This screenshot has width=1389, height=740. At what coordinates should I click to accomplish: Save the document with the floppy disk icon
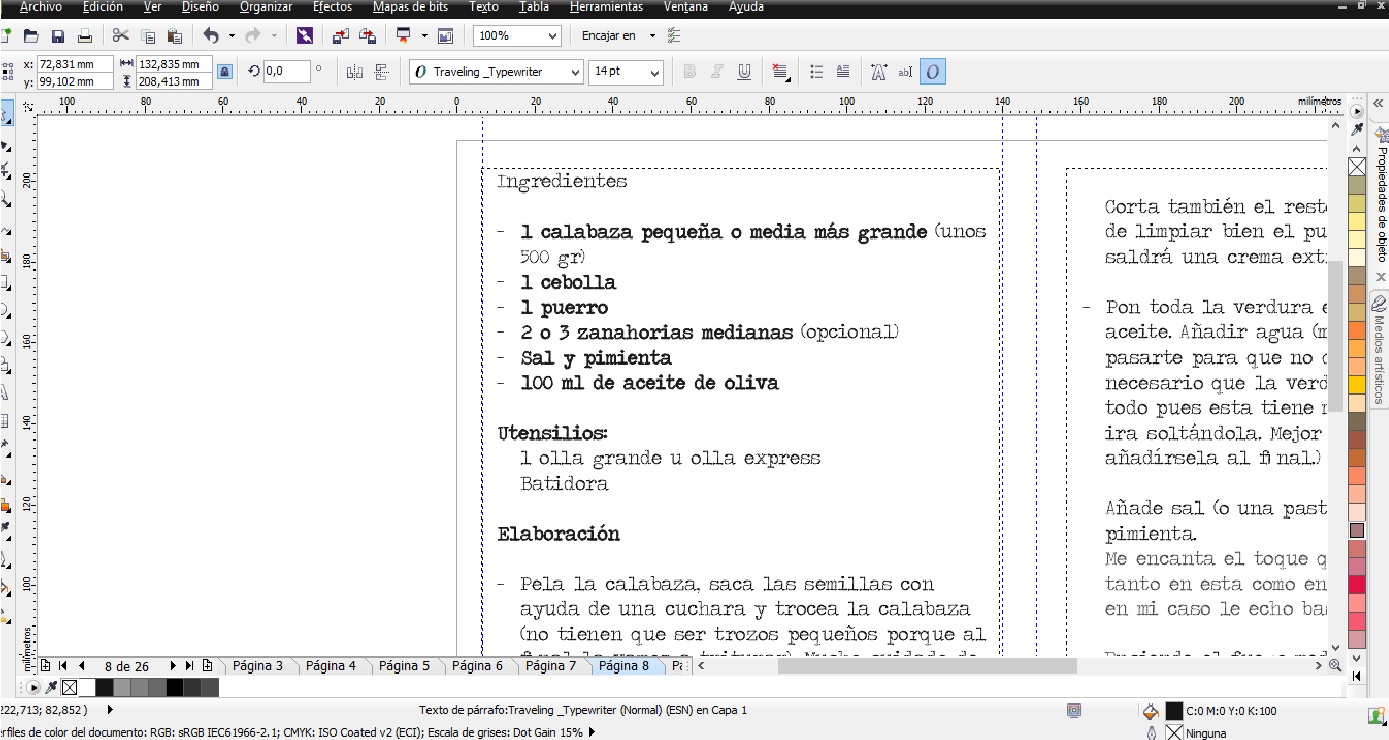coord(58,36)
